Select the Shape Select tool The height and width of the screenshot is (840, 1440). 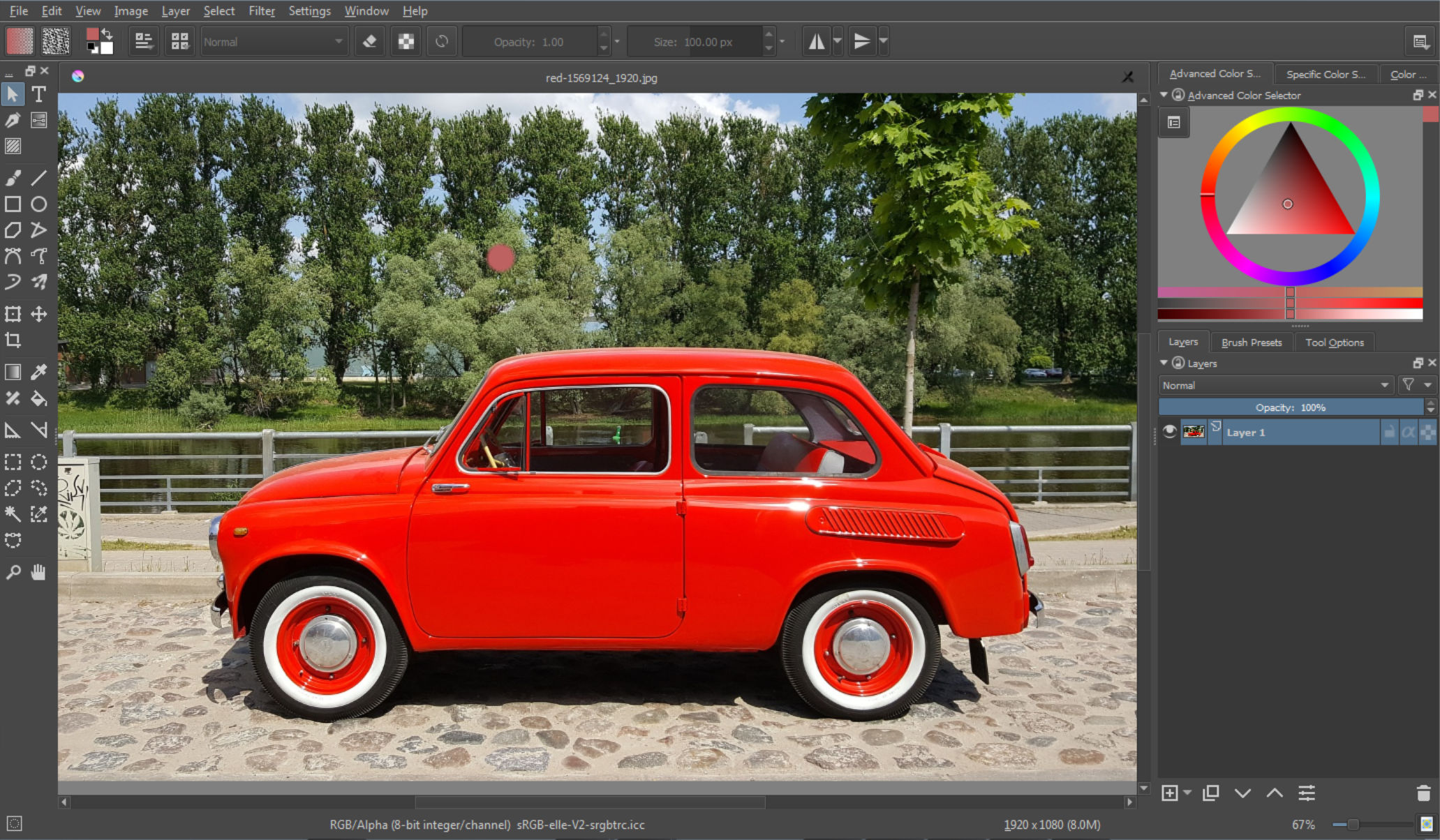(13, 94)
